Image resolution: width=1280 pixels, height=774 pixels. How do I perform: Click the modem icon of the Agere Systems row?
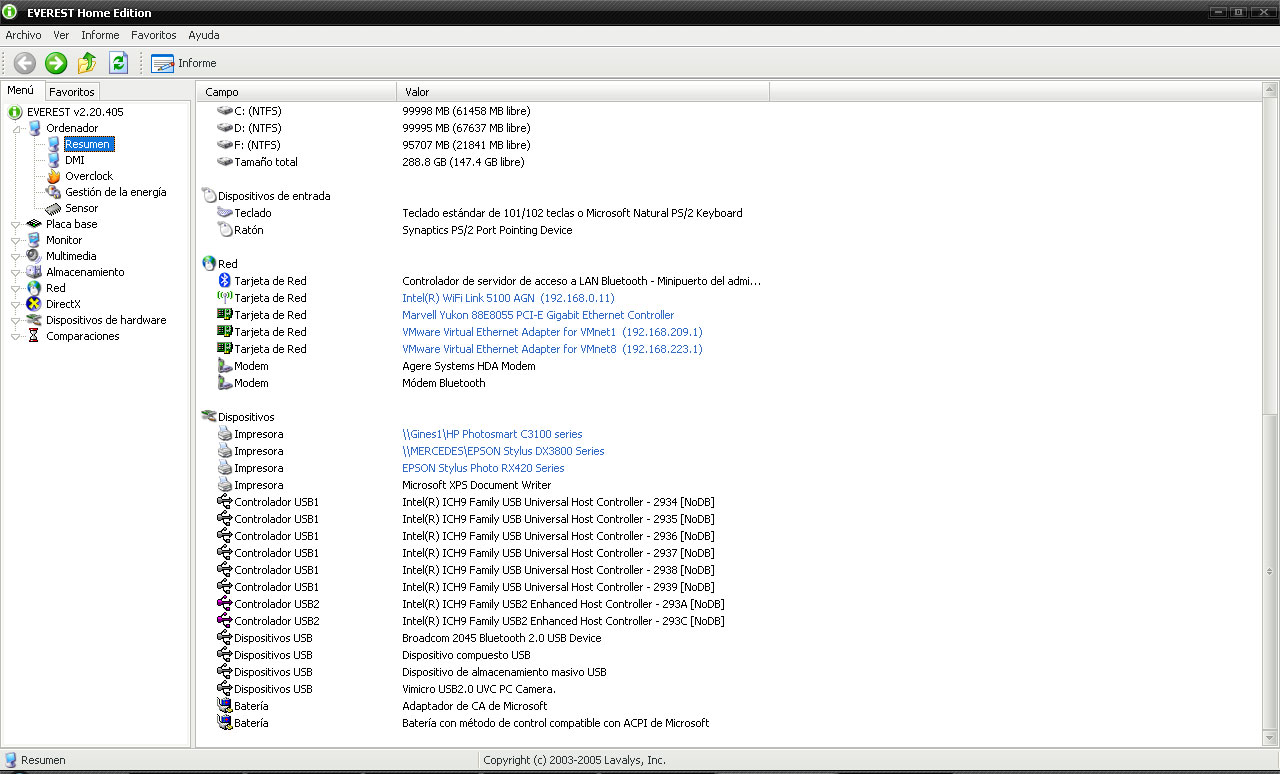tap(225, 366)
